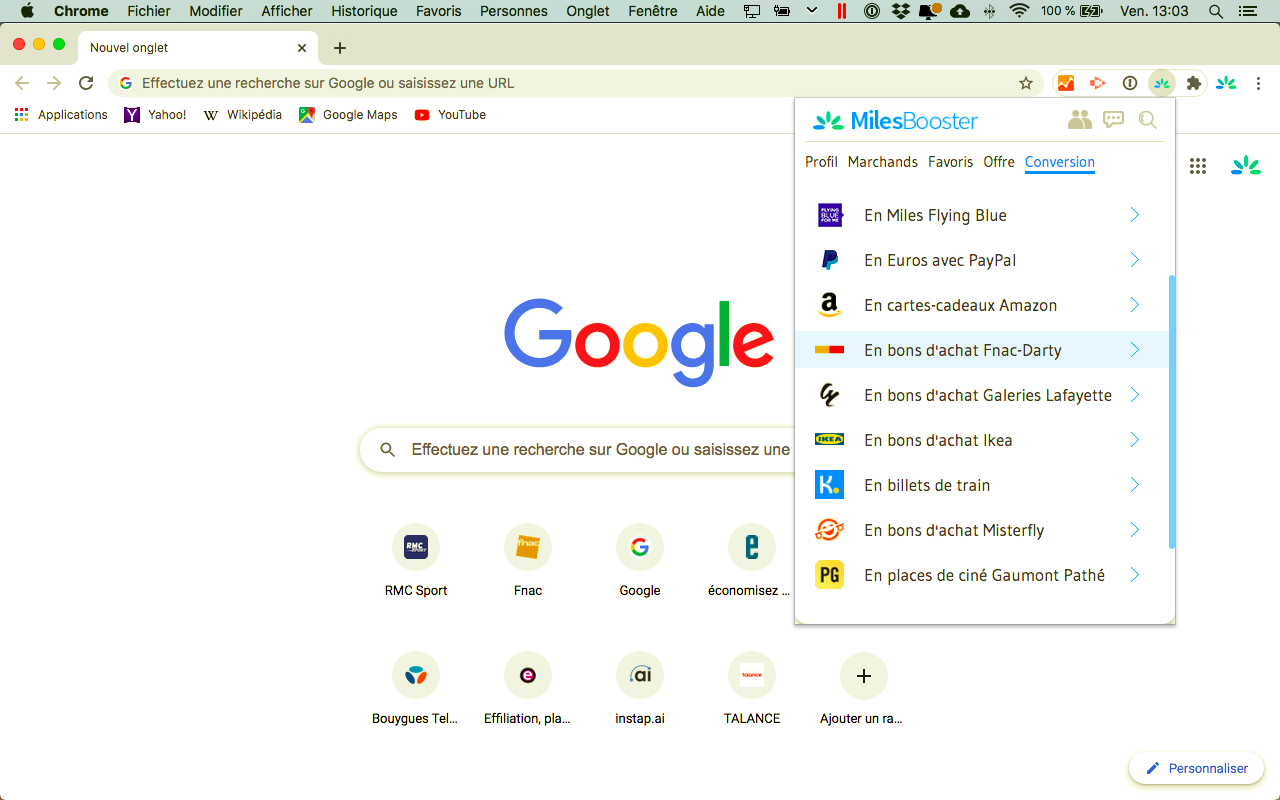Open the Bouygues Telecom shortcut tile
Viewport: 1280px width, 800px height.
coord(416,688)
